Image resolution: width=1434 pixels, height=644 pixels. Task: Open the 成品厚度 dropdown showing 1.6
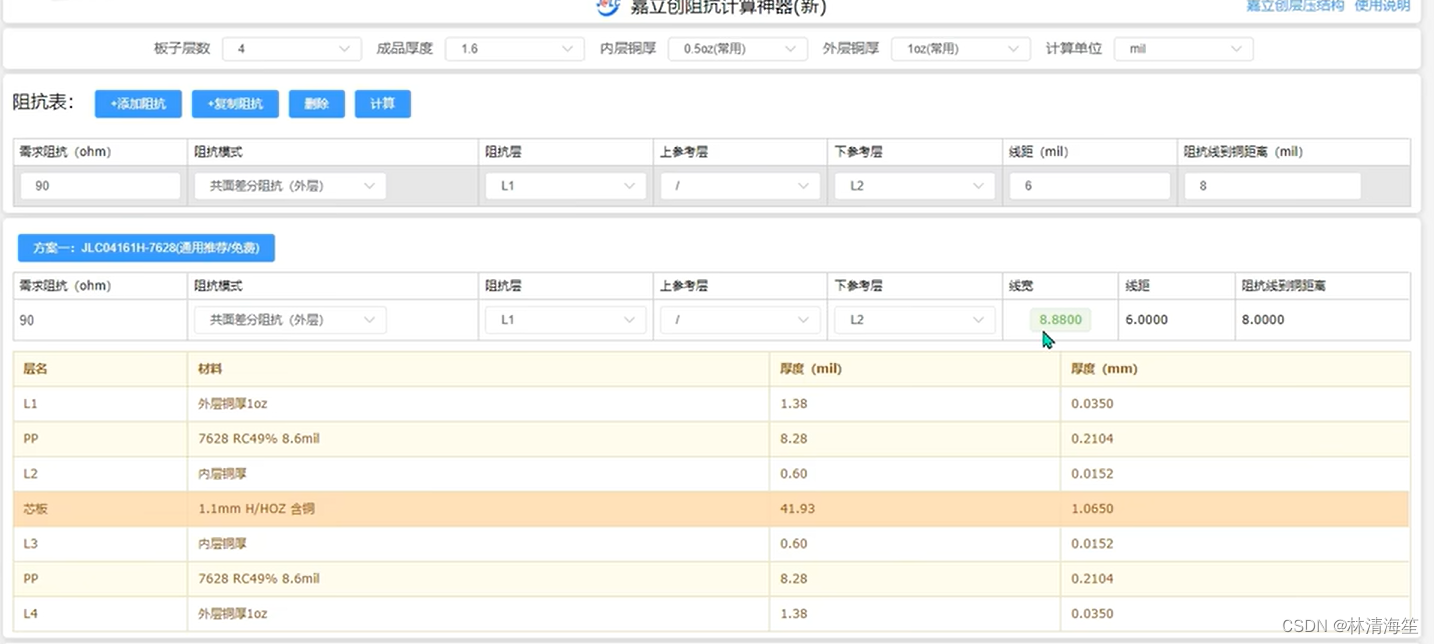coord(515,49)
